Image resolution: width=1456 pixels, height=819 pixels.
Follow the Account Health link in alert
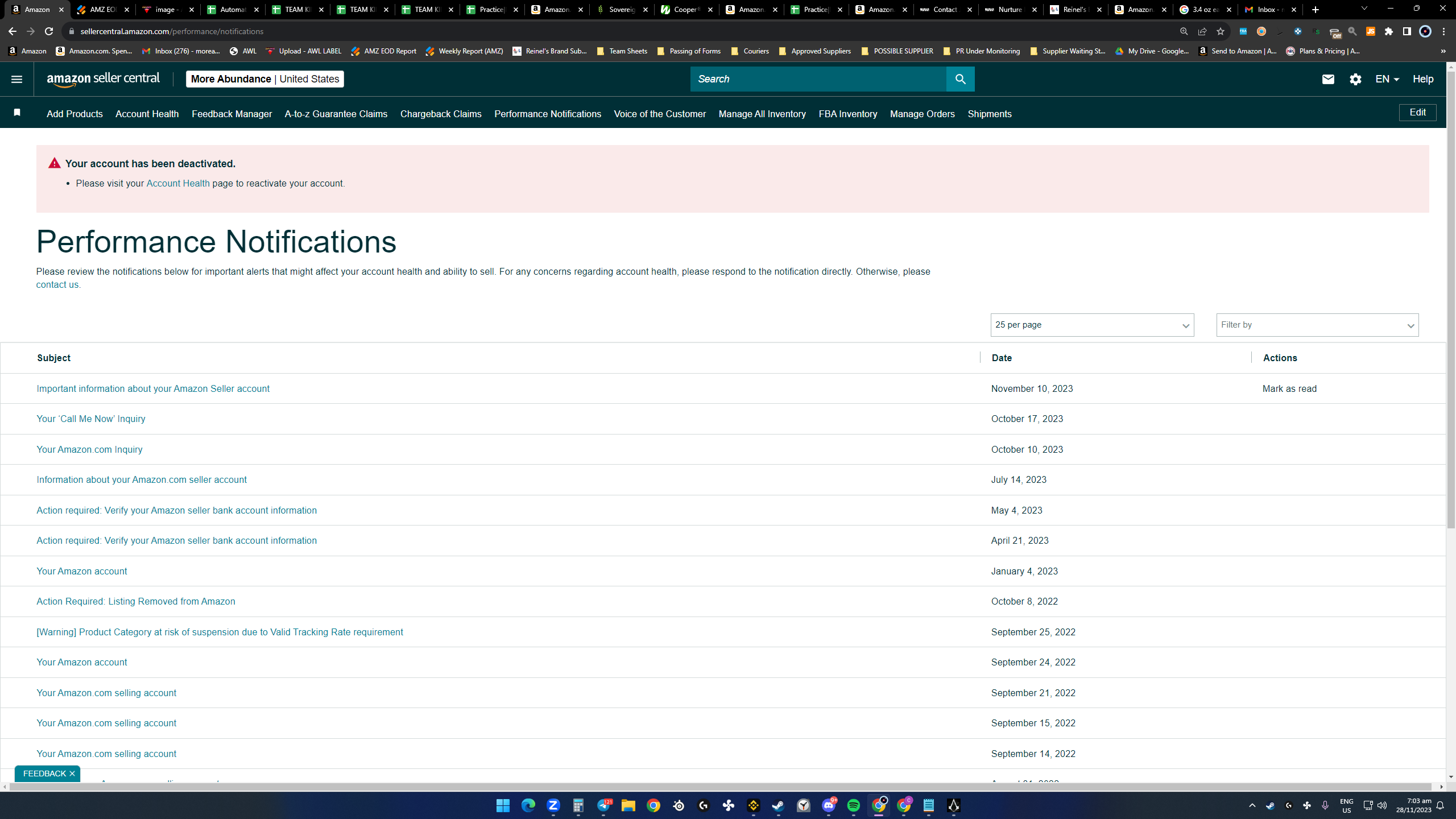tap(178, 183)
